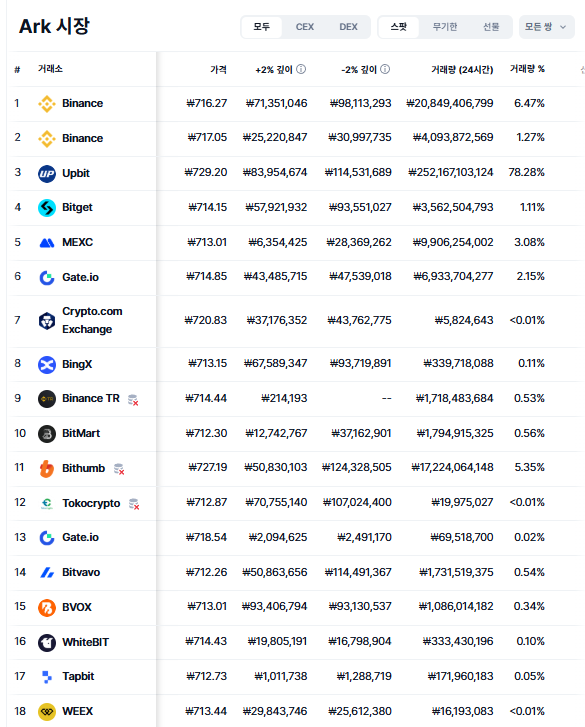Screen dimensions: 585x727
Task: Click info icon next to -2% 깊이
Action: point(385,69)
